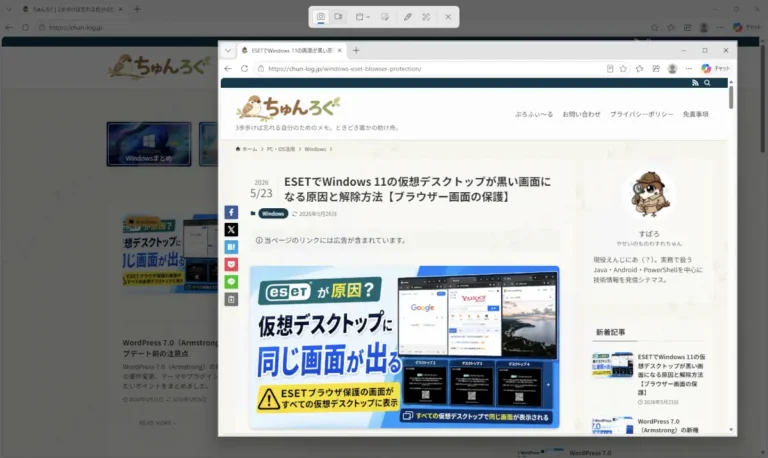Open the sidebar ESETでWindows 11 new article link
This screenshot has width=768, height=458.
[x=671, y=374]
